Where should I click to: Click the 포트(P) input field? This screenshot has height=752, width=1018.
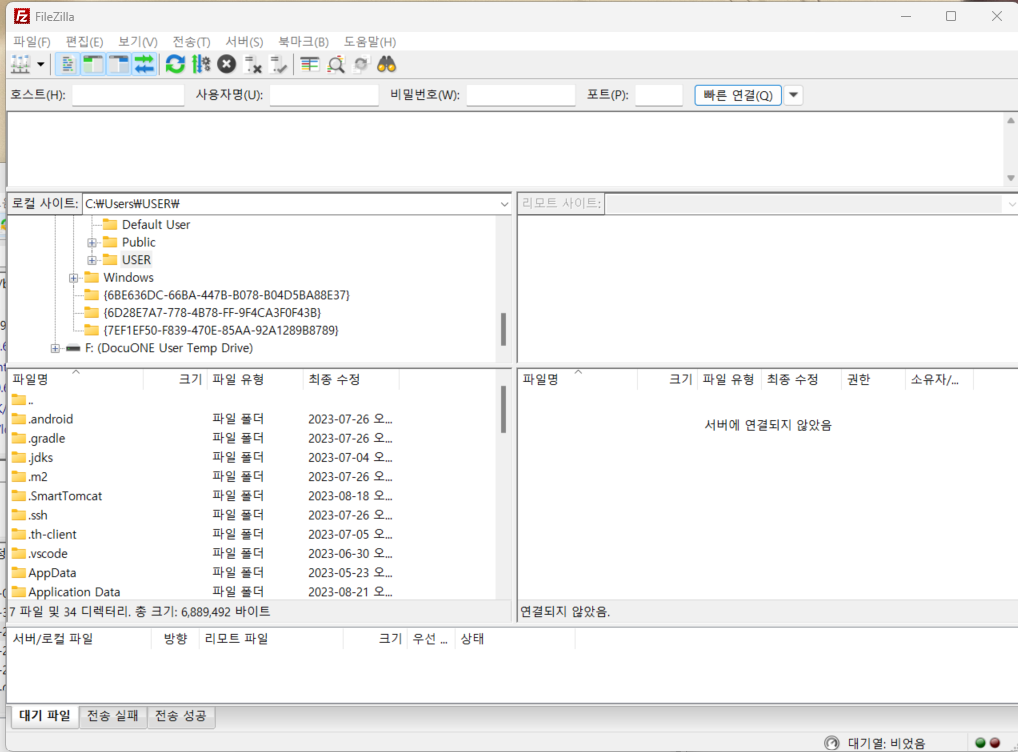click(x=659, y=95)
